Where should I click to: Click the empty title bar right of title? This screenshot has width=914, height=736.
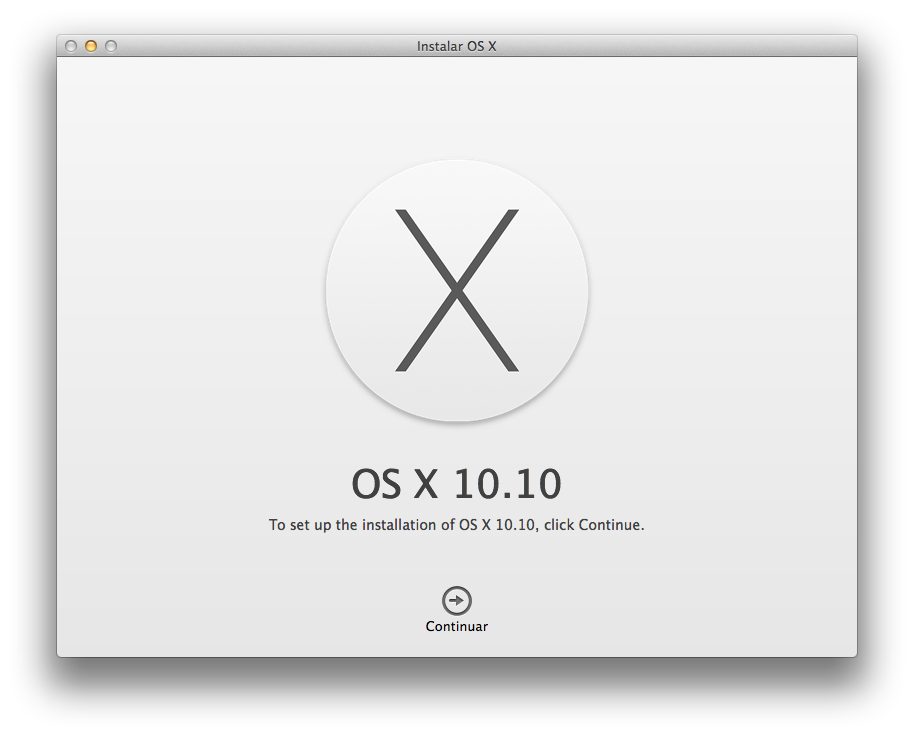pyautogui.click(x=680, y=46)
